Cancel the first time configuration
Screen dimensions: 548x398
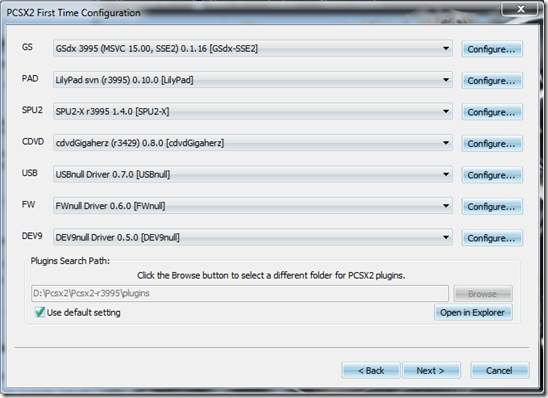(499, 370)
